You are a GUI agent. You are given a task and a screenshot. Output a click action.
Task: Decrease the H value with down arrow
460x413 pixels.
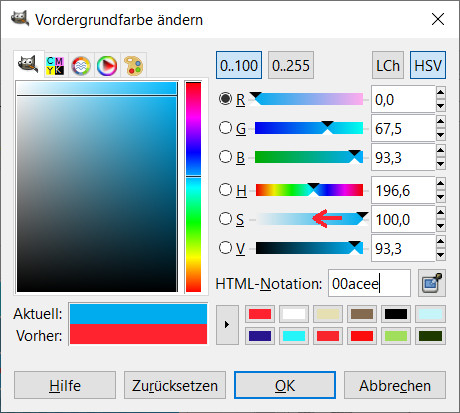[x=441, y=197]
